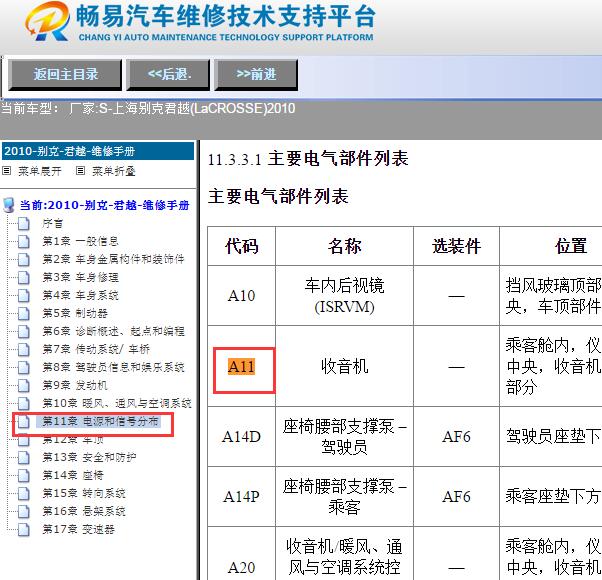Click the page icon beside 第6章
Image resolution: width=602 pixels, height=580 pixels.
click(x=24, y=331)
